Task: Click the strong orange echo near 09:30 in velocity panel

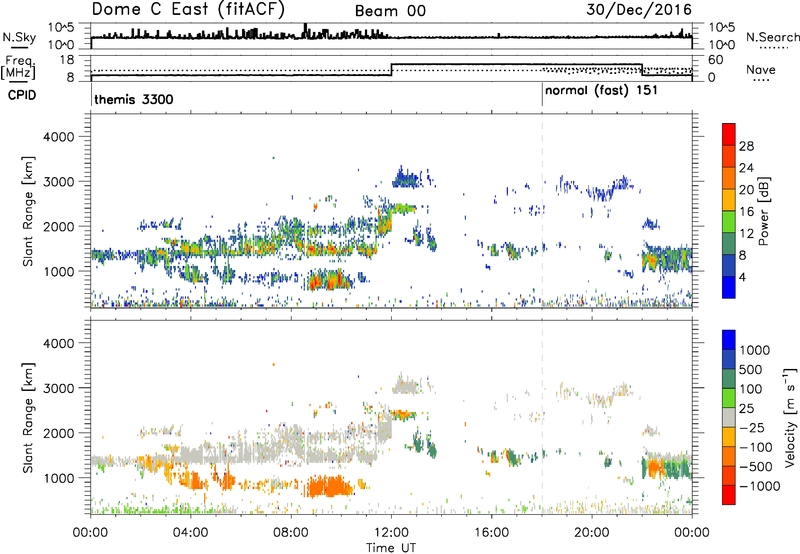Action: pyautogui.click(x=330, y=487)
